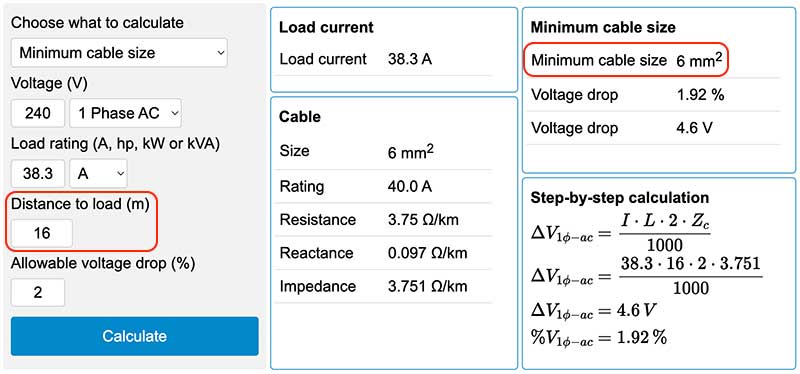Click the final %V 1.92 % formula line
The image size is (800, 374).
click(x=599, y=338)
